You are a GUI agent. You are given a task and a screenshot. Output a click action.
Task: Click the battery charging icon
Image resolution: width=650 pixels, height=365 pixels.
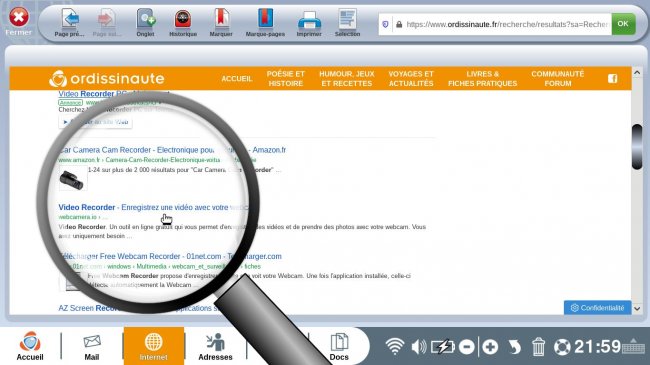pyautogui.click(x=443, y=346)
